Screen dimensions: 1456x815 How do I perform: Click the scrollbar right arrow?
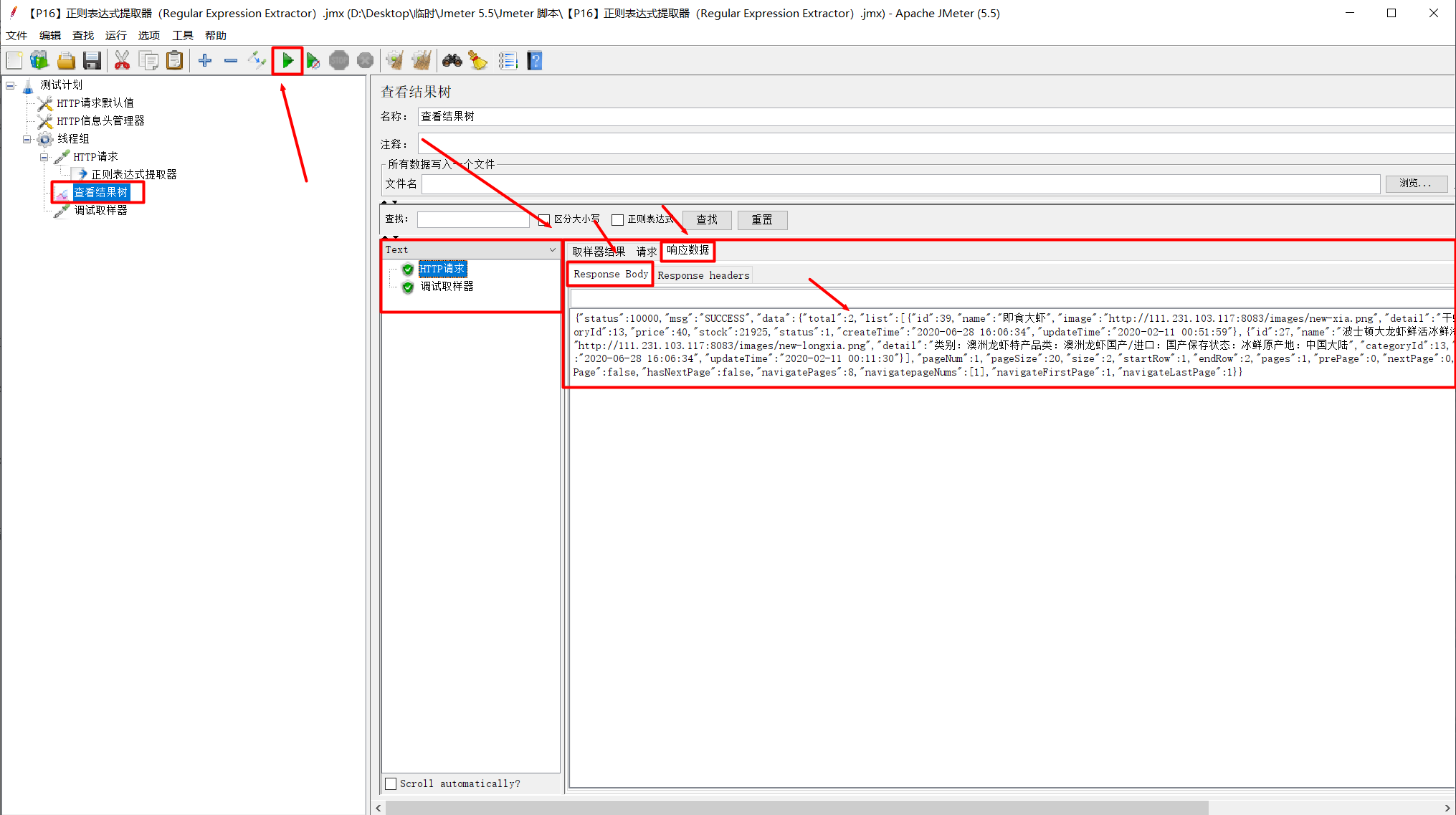(x=1447, y=808)
